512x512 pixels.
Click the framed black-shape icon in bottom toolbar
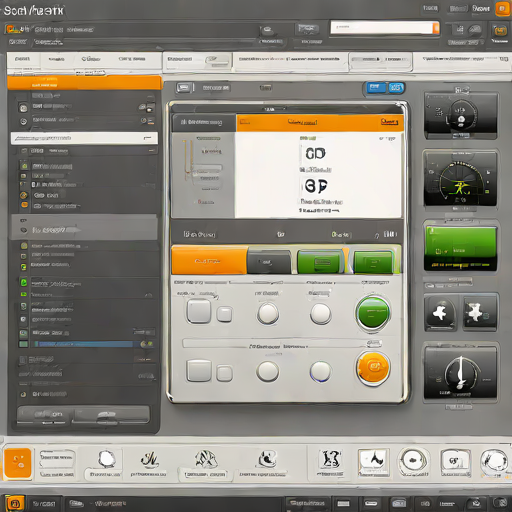tap(373, 462)
